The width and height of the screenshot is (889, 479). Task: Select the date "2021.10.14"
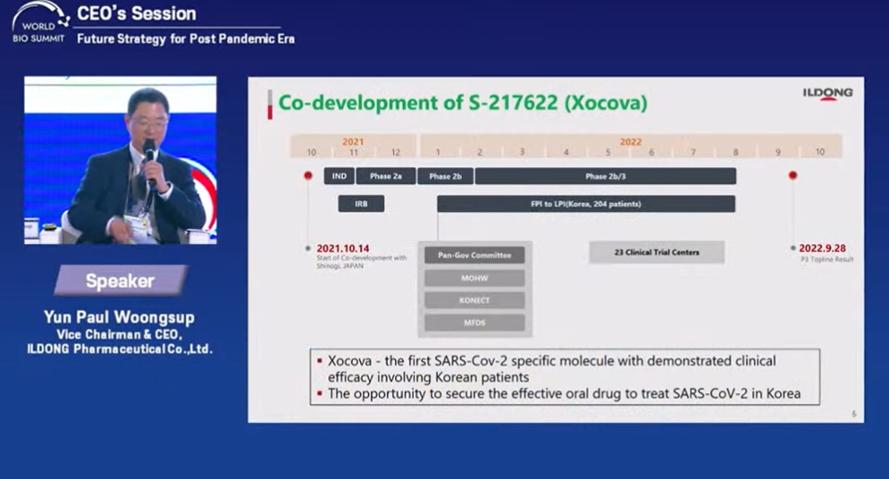click(343, 248)
